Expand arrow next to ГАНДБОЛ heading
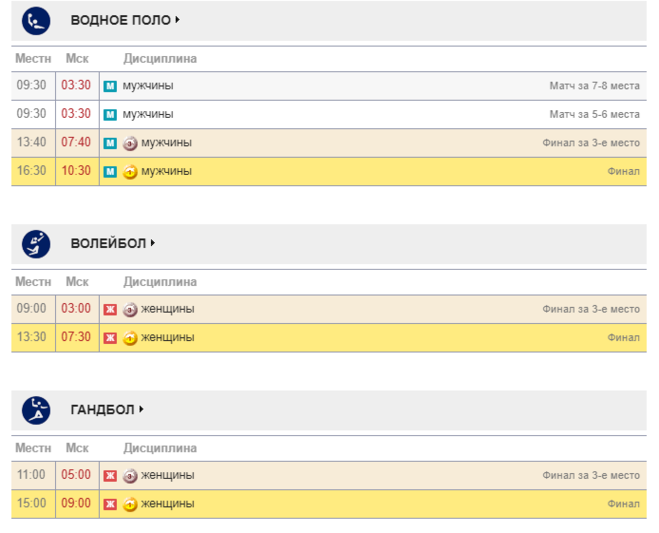 (142, 409)
